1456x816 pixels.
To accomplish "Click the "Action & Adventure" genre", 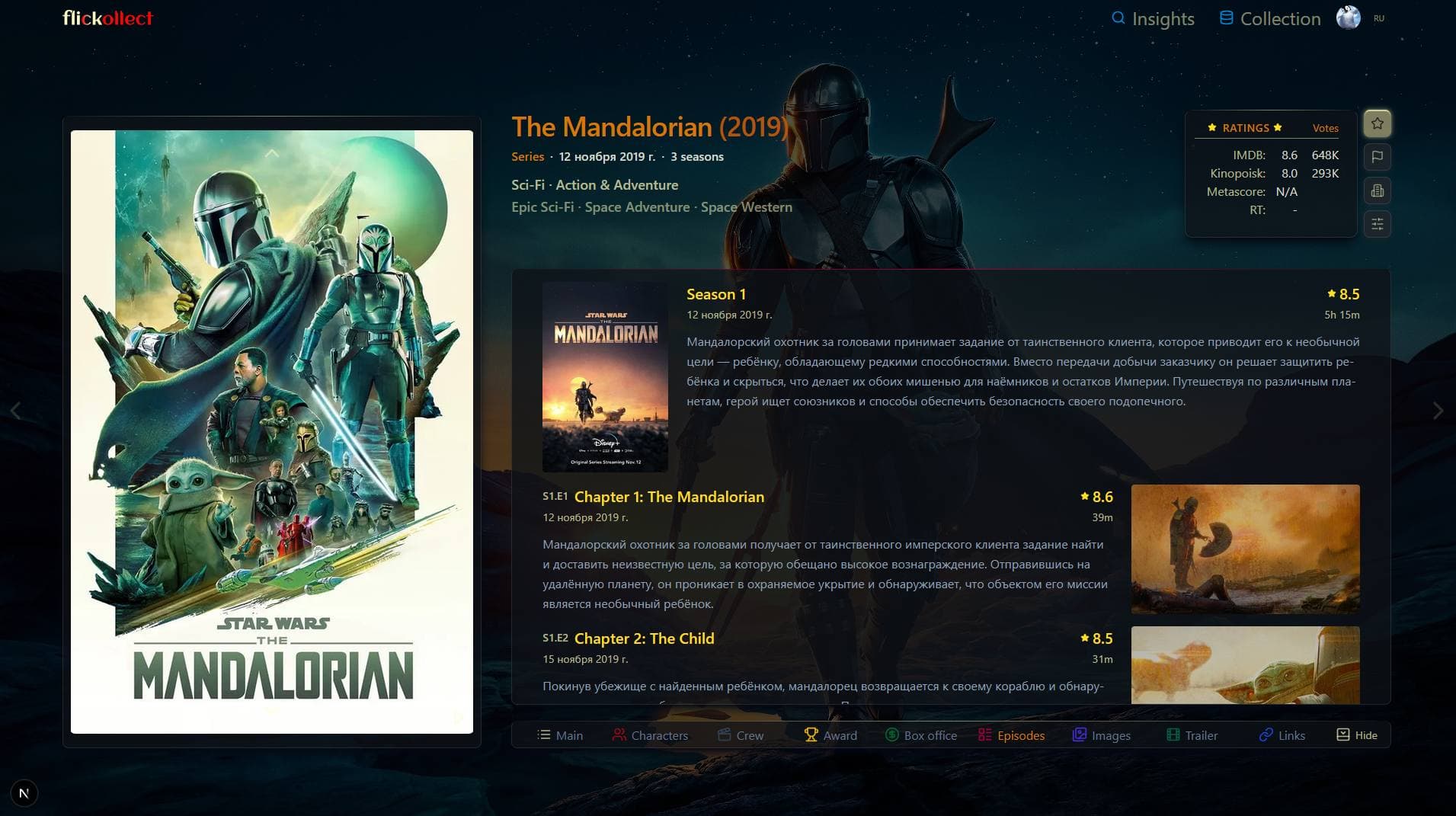I will 616,184.
